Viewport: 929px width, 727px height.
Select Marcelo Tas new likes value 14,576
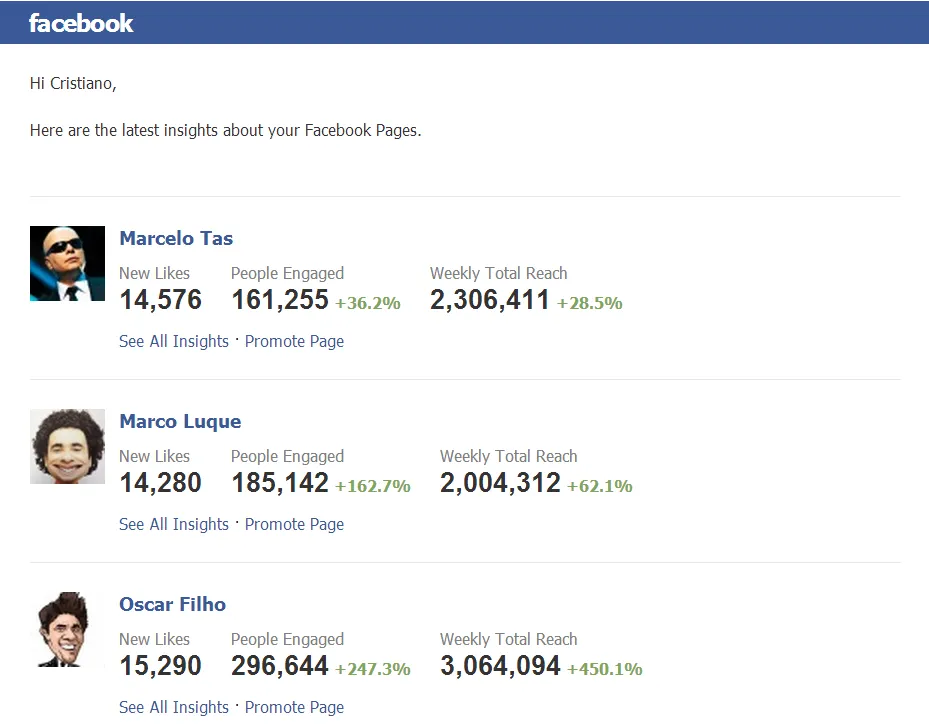point(161,300)
